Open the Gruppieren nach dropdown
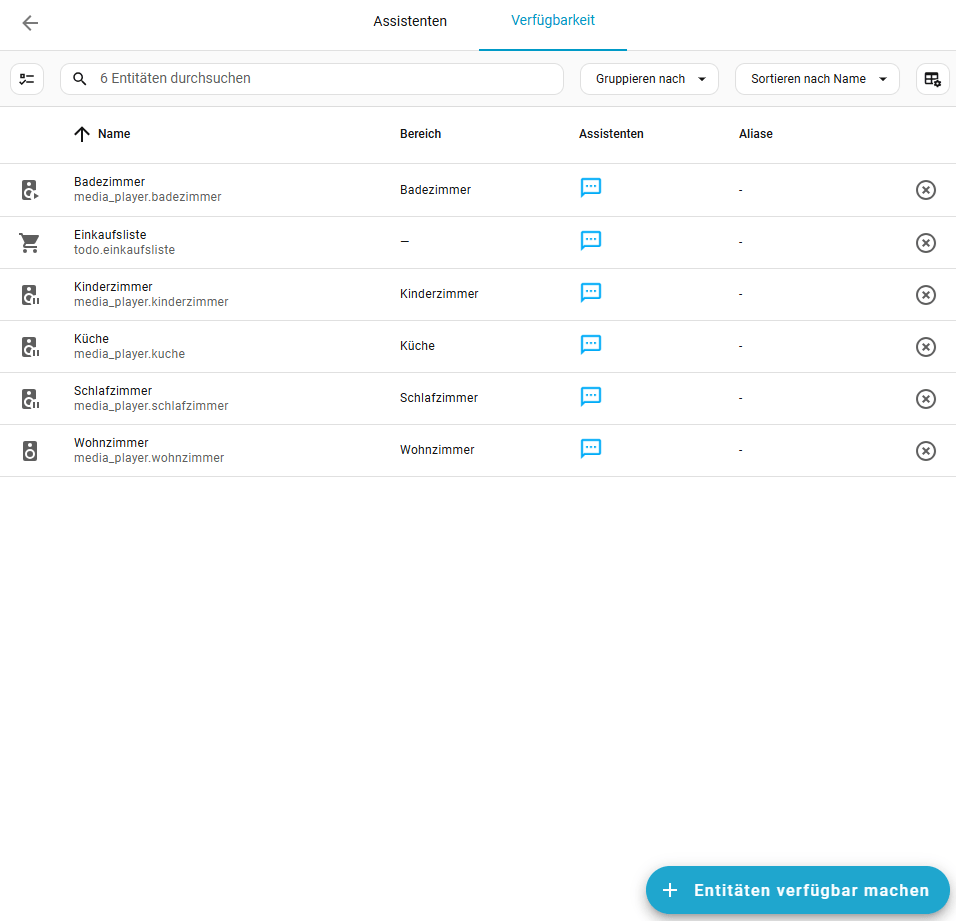The image size is (956, 921). click(649, 79)
